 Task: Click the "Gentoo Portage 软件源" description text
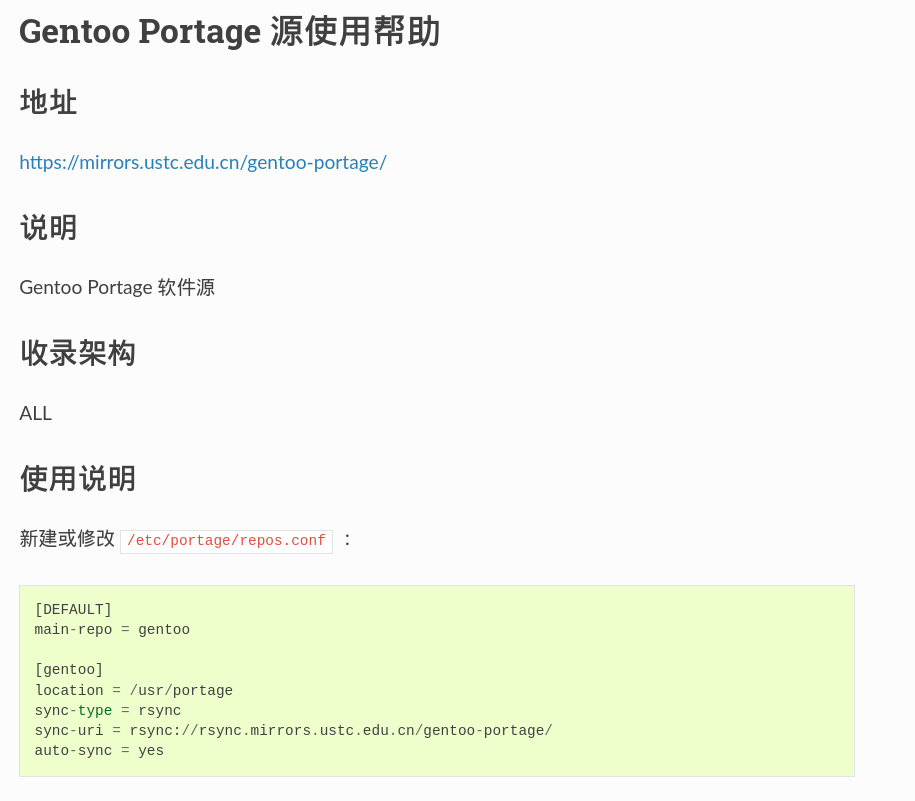[117, 288]
